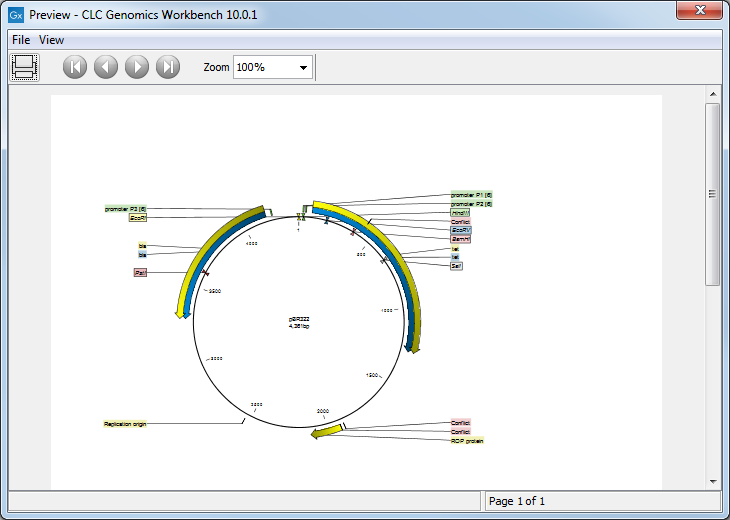Image resolution: width=730 pixels, height=520 pixels.
Task: Click the HindIII restriction site label
Action: pos(460,212)
